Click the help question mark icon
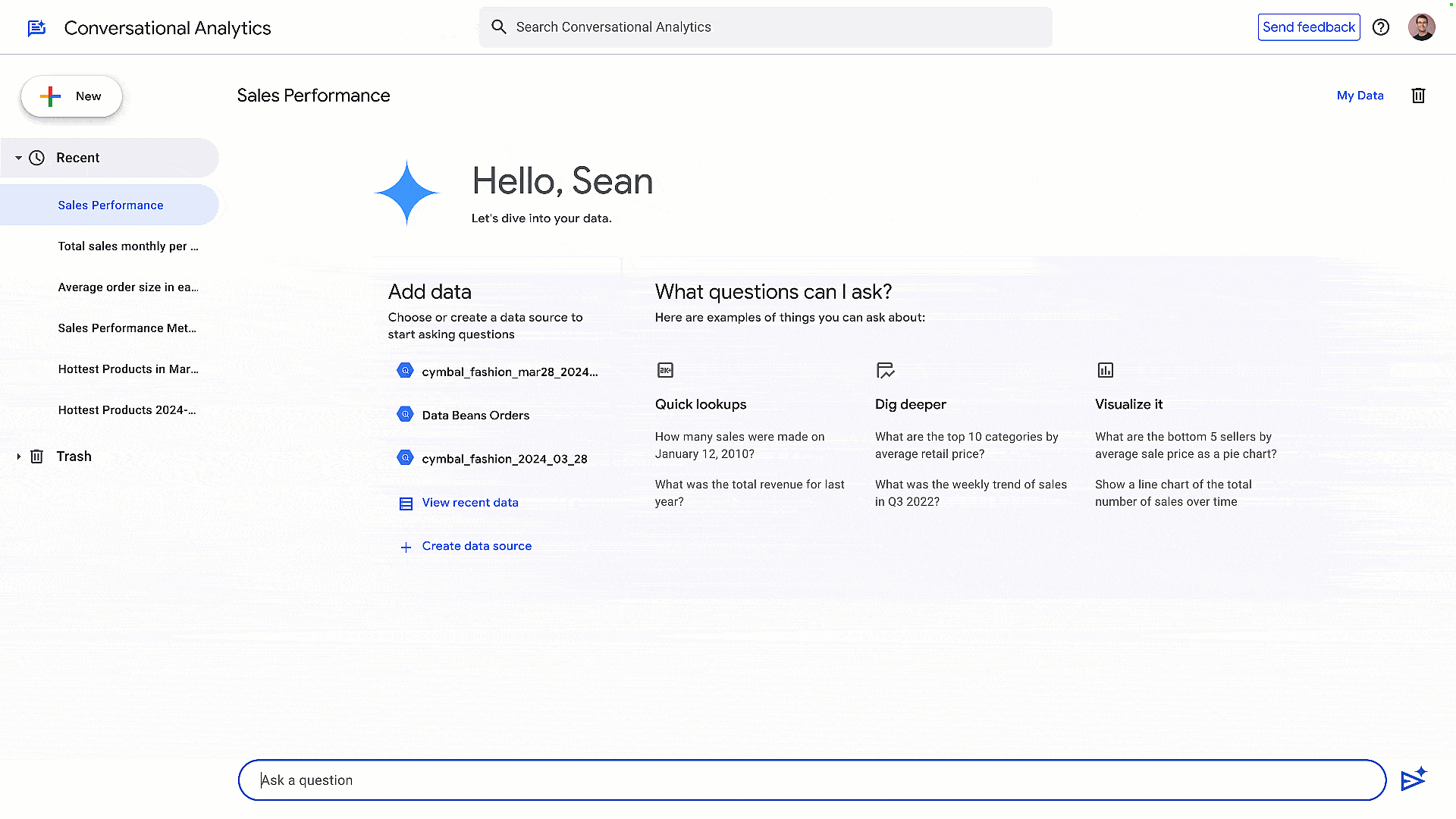This screenshot has height=819, width=1456. pos(1381,27)
